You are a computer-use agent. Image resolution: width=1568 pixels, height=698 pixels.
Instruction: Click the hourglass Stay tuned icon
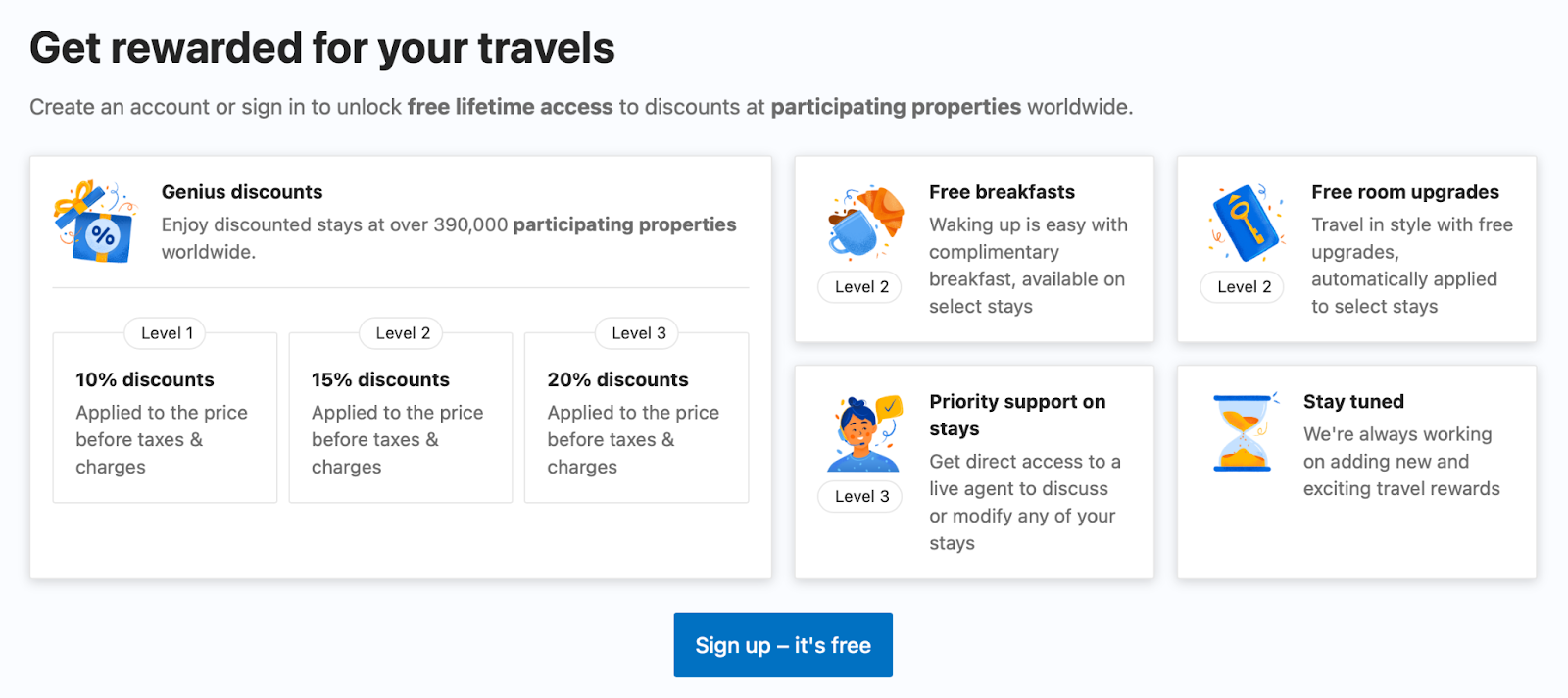[x=1243, y=432]
